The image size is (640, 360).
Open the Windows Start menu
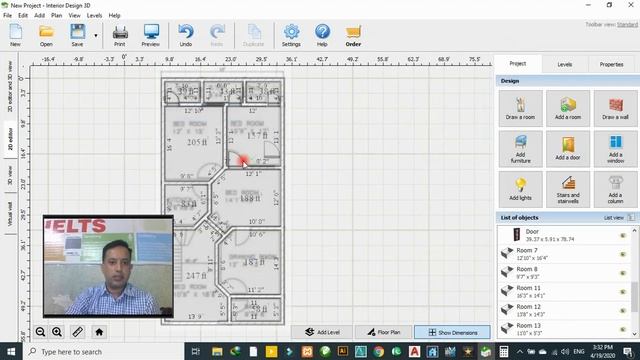click(11, 351)
